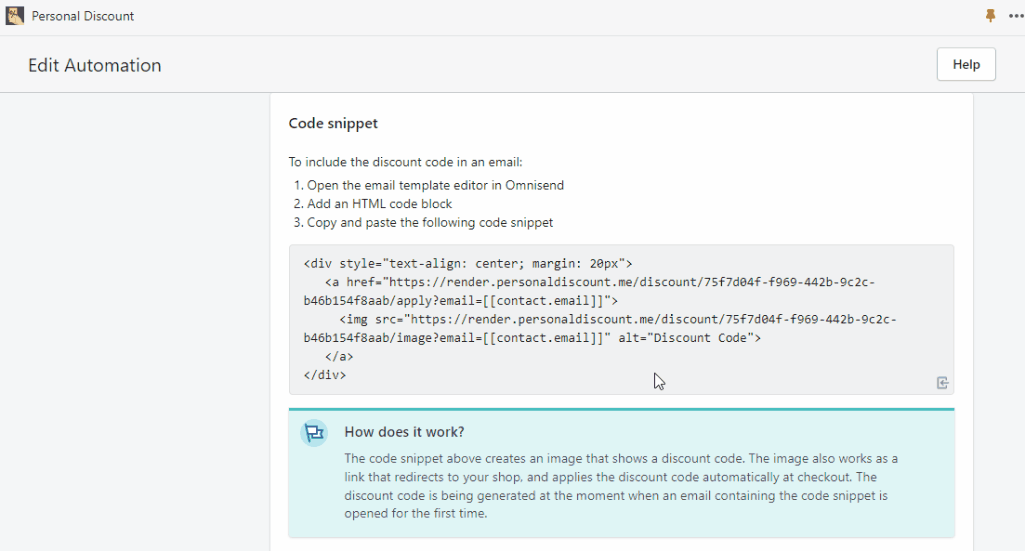This screenshot has height=551, width=1025.
Task: Click the closing </a> tag line
Action: pos(339,357)
